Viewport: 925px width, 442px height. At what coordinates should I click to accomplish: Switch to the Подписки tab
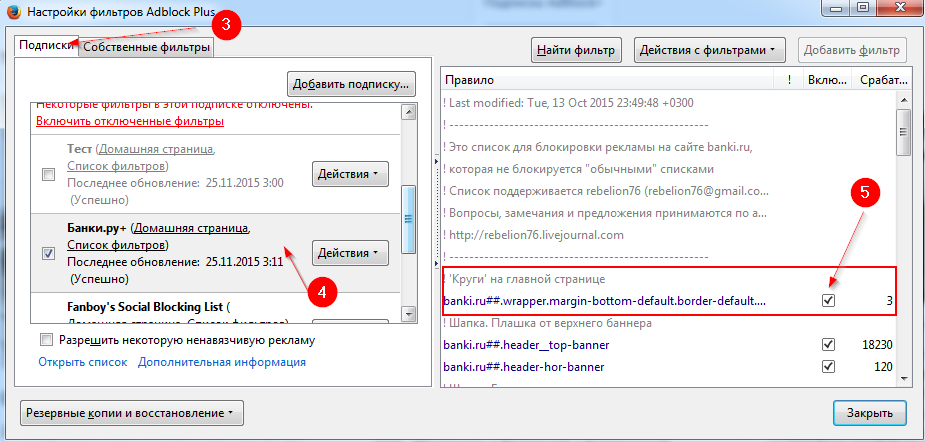pos(47,45)
